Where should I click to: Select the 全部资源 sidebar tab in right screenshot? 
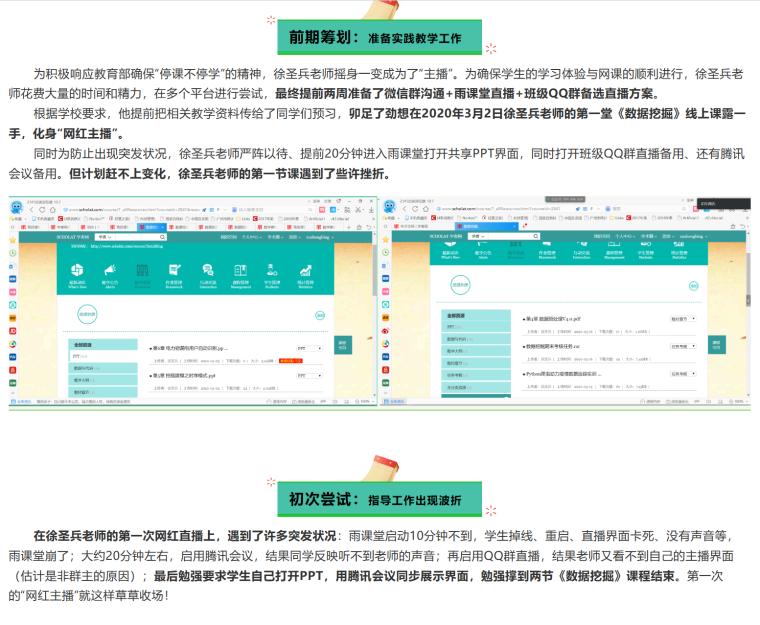(454, 315)
